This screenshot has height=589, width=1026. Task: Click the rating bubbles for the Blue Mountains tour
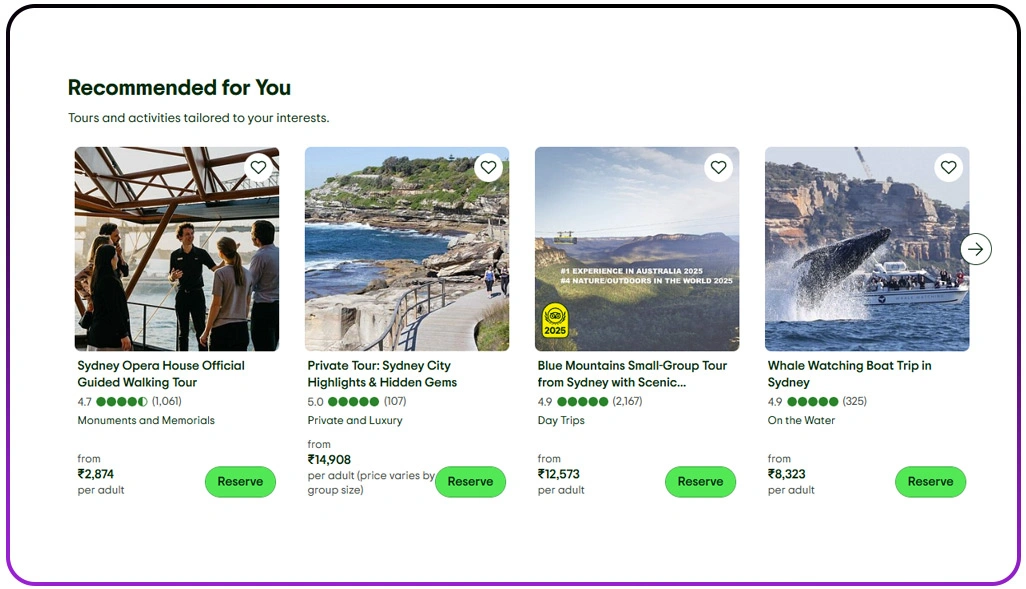coord(582,401)
